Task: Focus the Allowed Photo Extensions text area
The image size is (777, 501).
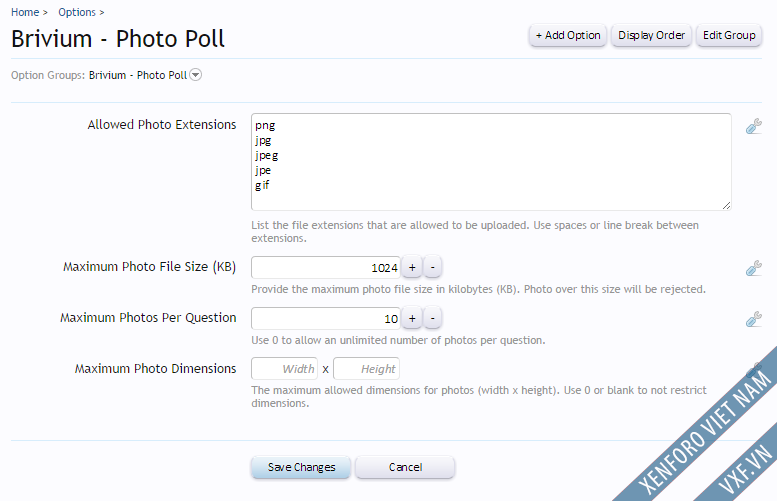Action: [491, 162]
